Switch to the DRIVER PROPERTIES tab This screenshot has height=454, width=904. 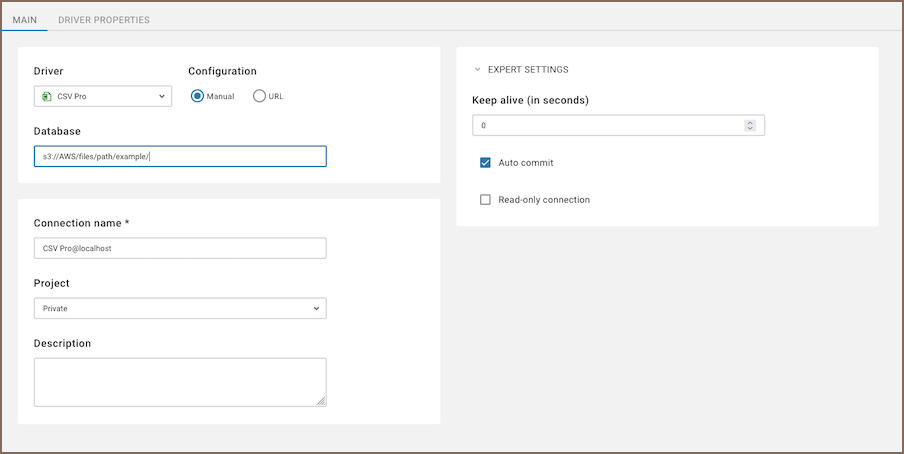104,19
